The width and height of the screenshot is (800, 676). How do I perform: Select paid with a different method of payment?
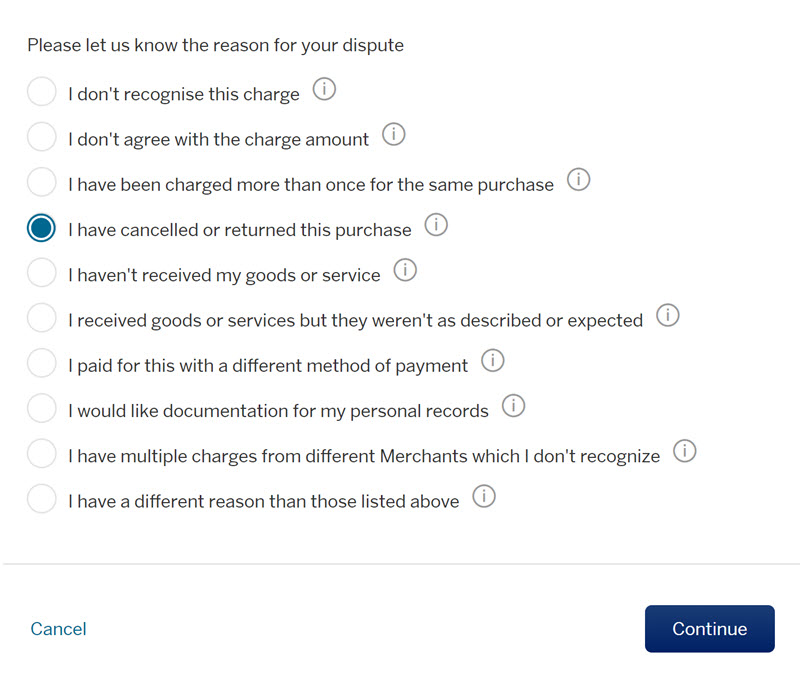(x=42, y=364)
